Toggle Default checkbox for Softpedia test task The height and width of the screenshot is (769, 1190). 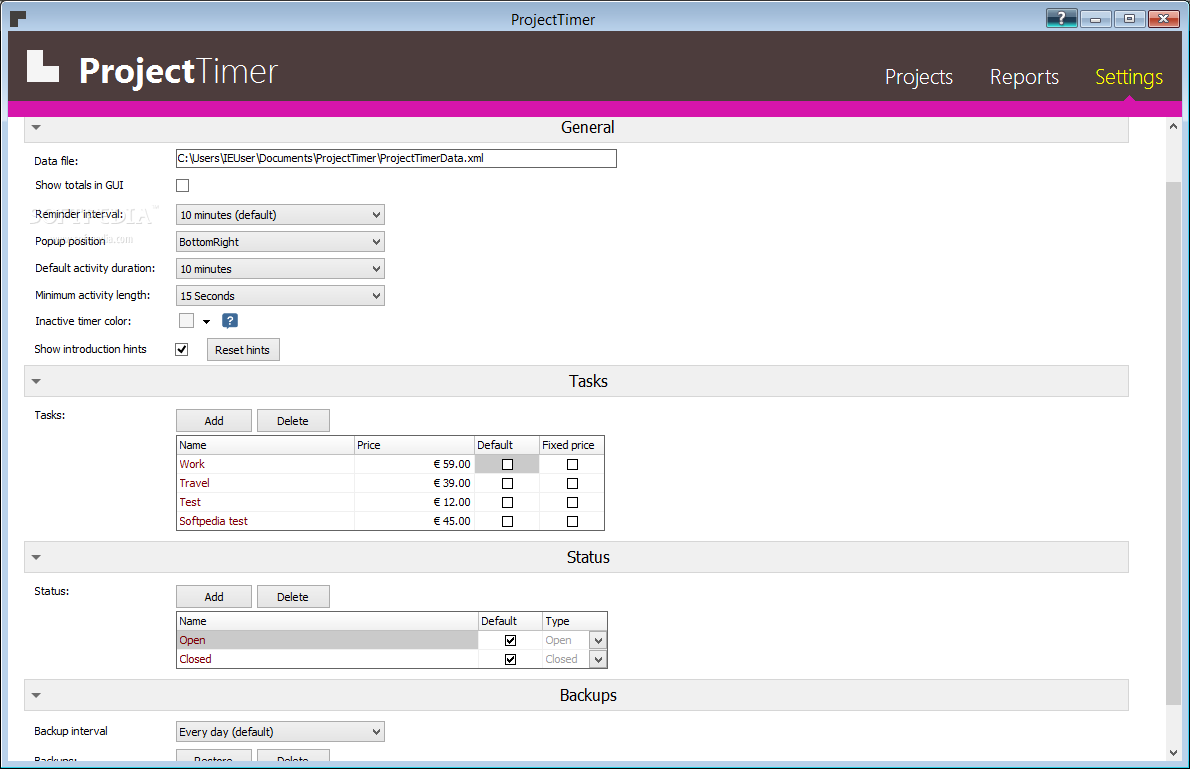pyautogui.click(x=508, y=522)
